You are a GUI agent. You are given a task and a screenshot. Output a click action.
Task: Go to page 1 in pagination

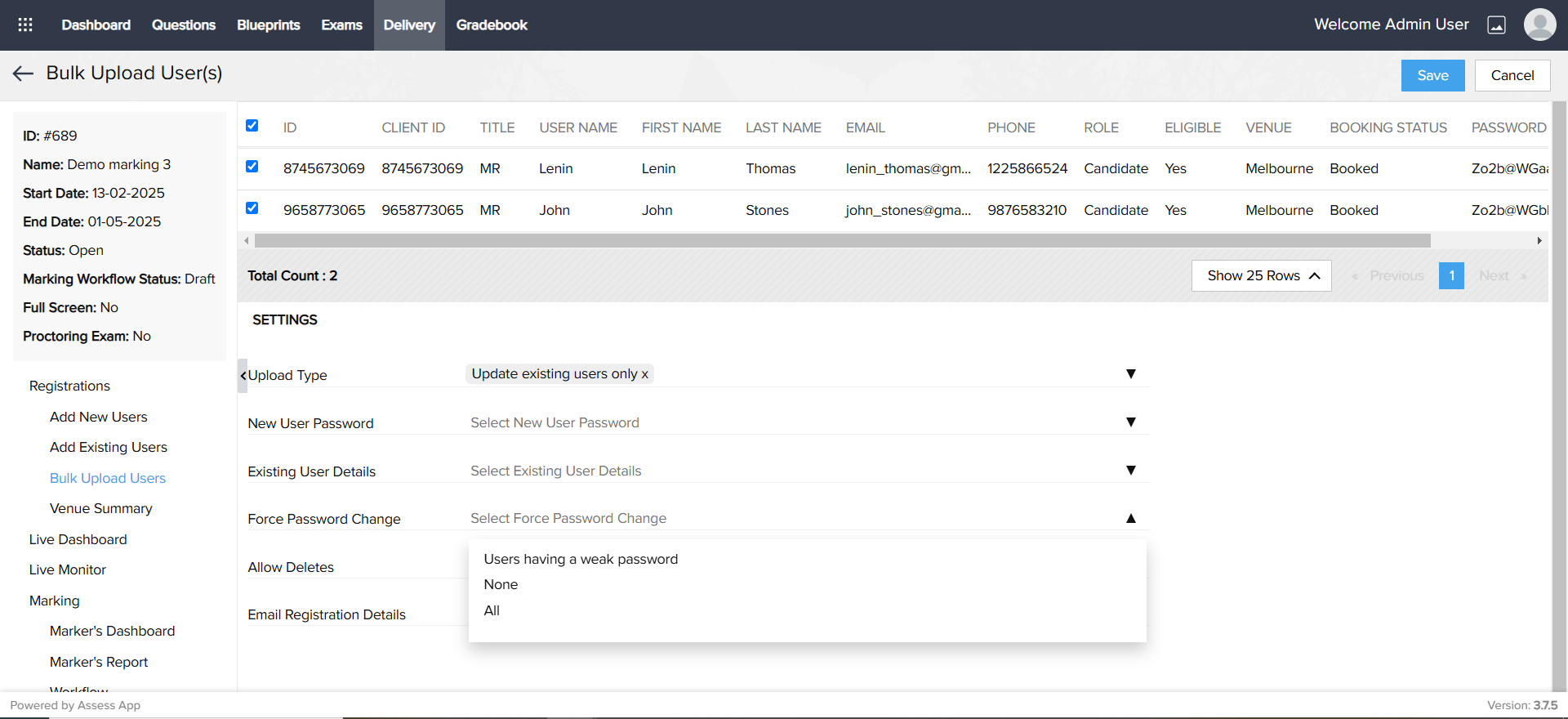[x=1451, y=276]
